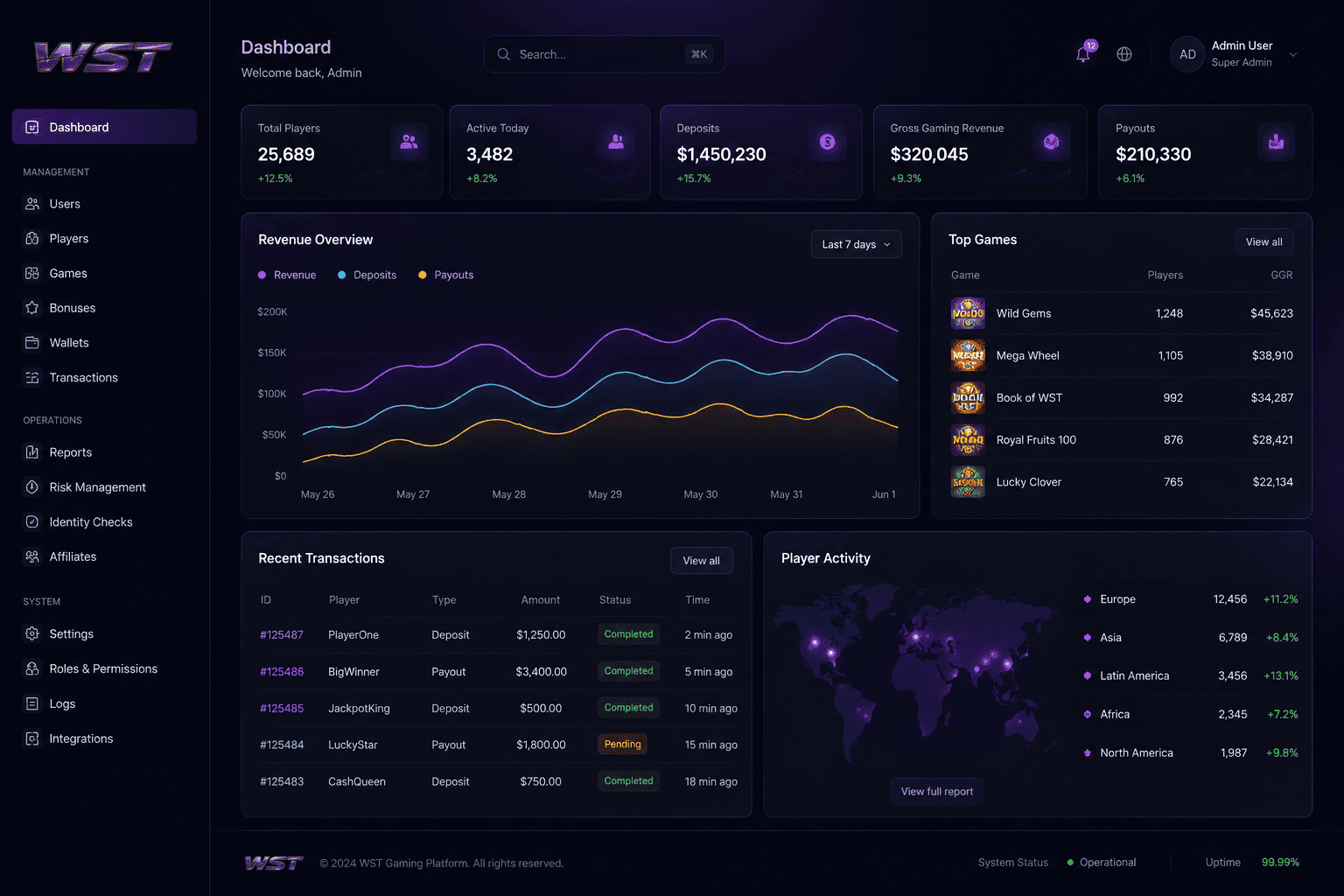Open transaction #125487 link
The width and height of the screenshot is (1344, 896).
(282, 634)
